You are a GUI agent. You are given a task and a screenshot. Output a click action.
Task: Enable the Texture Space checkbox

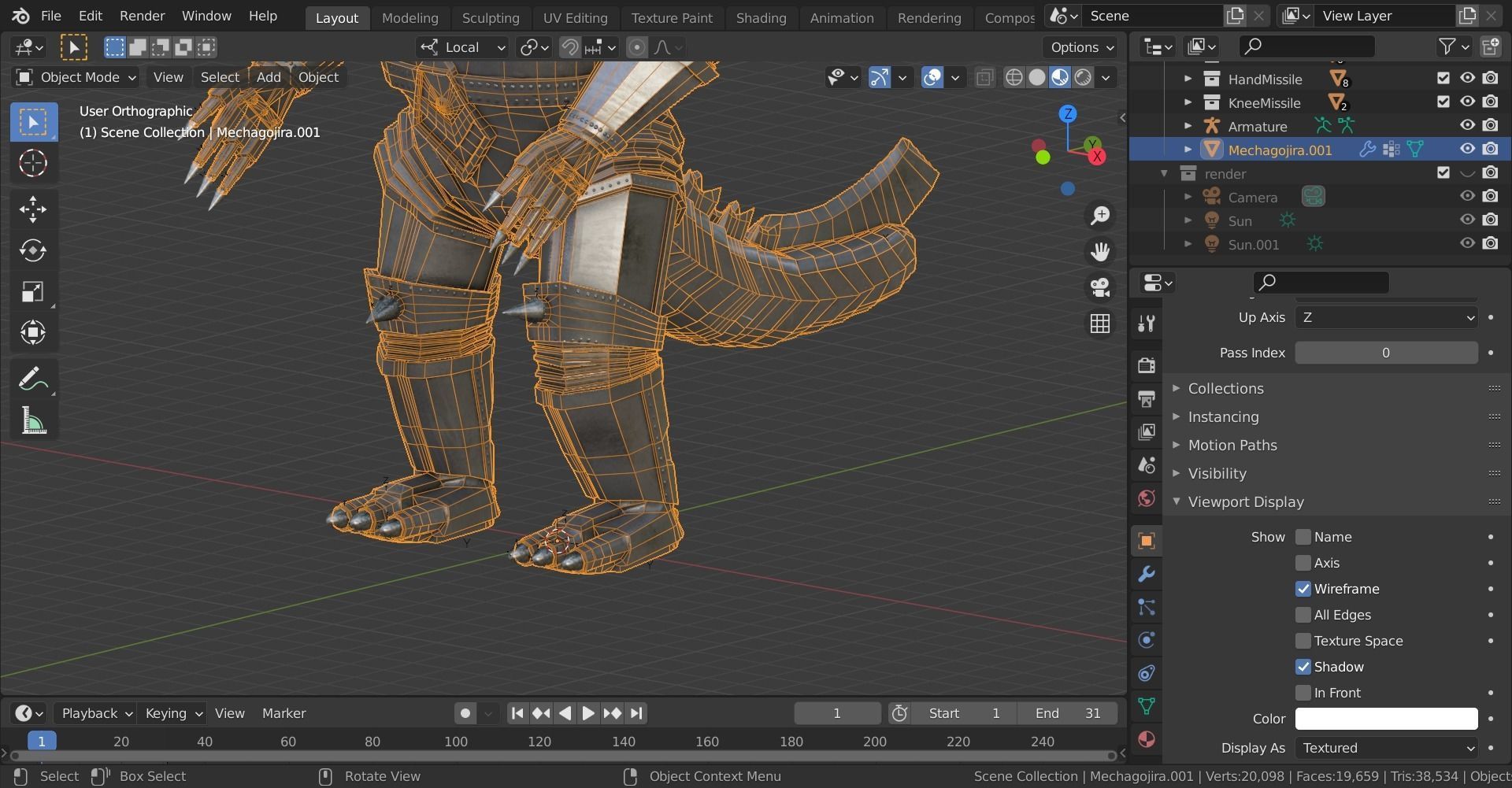point(1303,641)
